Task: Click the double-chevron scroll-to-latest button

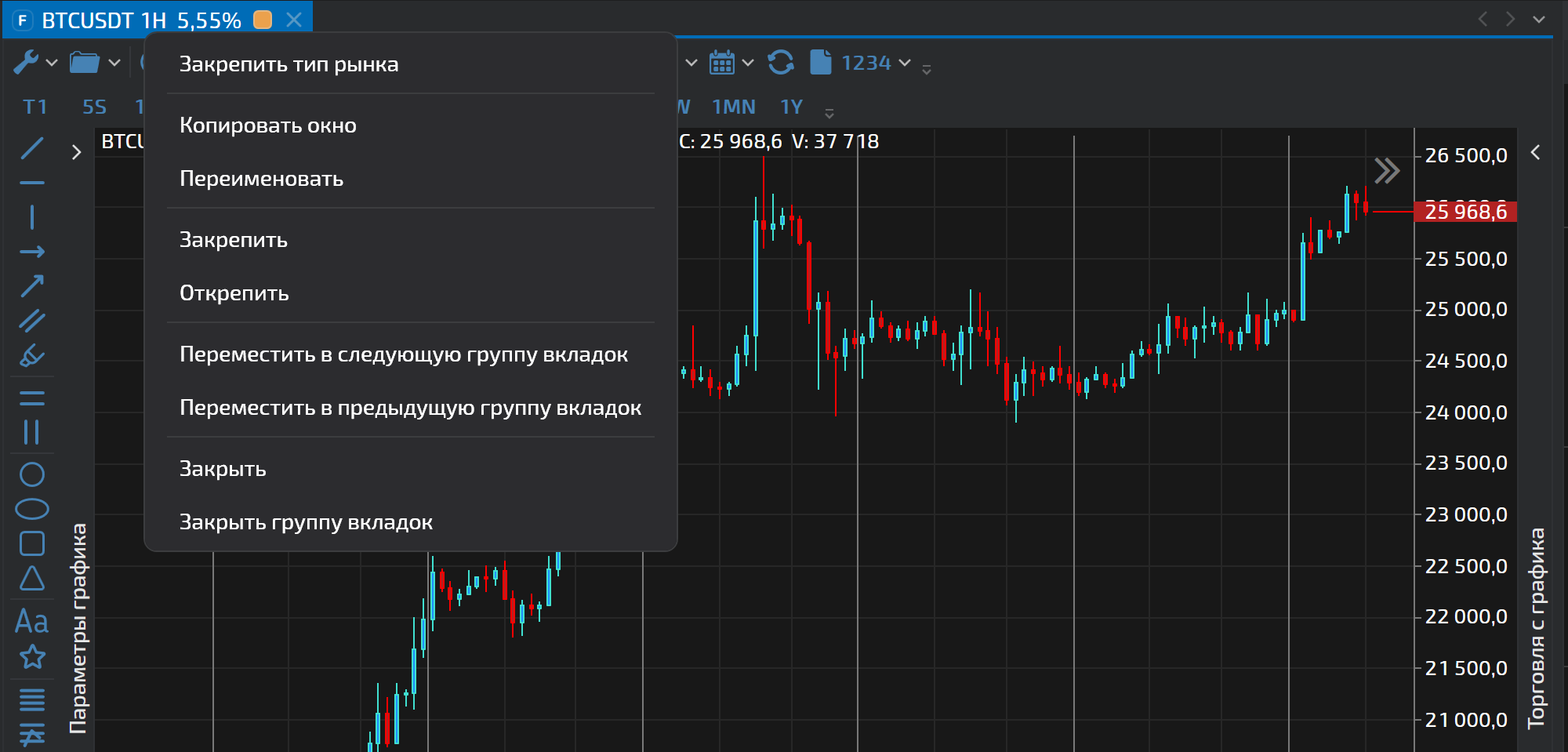Action: [x=1386, y=170]
